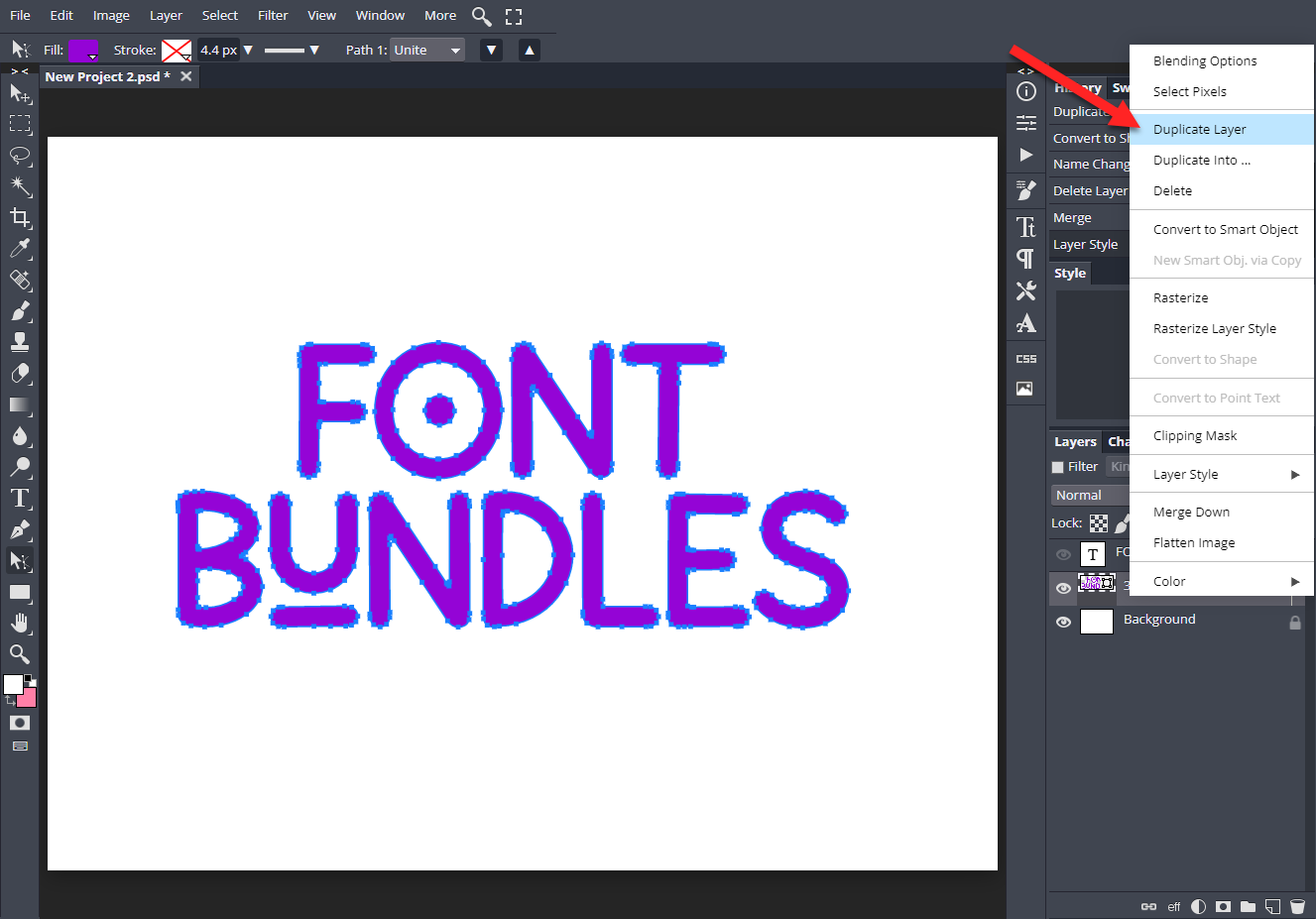Toggle Quick Mask mode icon

[20, 723]
